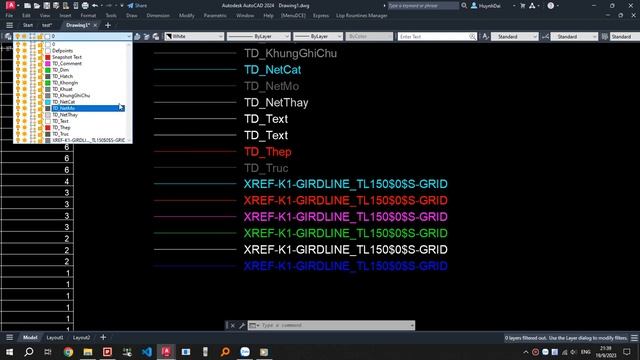640x360 pixels.
Task: Toggle on/off lightbulb for TD_NetMo layer
Action: click(18, 108)
